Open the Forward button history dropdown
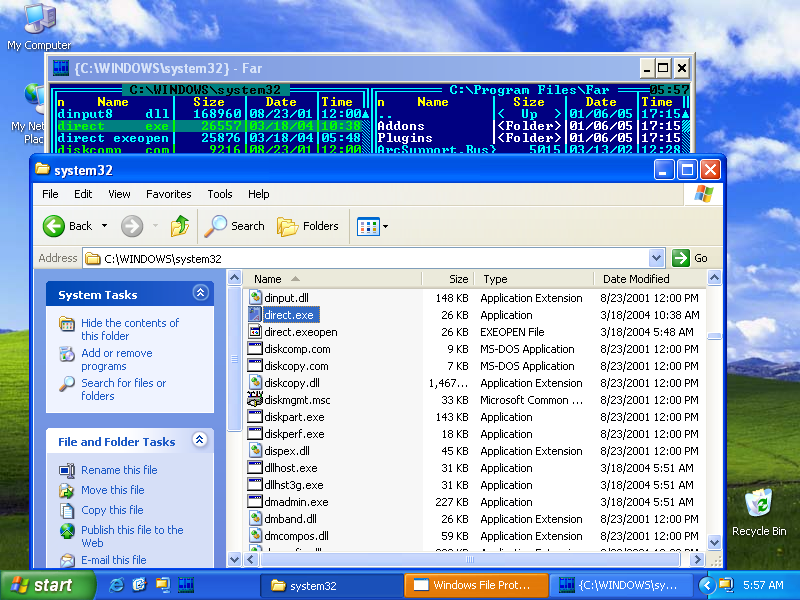This screenshot has width=800, height=600. (155, 226)
